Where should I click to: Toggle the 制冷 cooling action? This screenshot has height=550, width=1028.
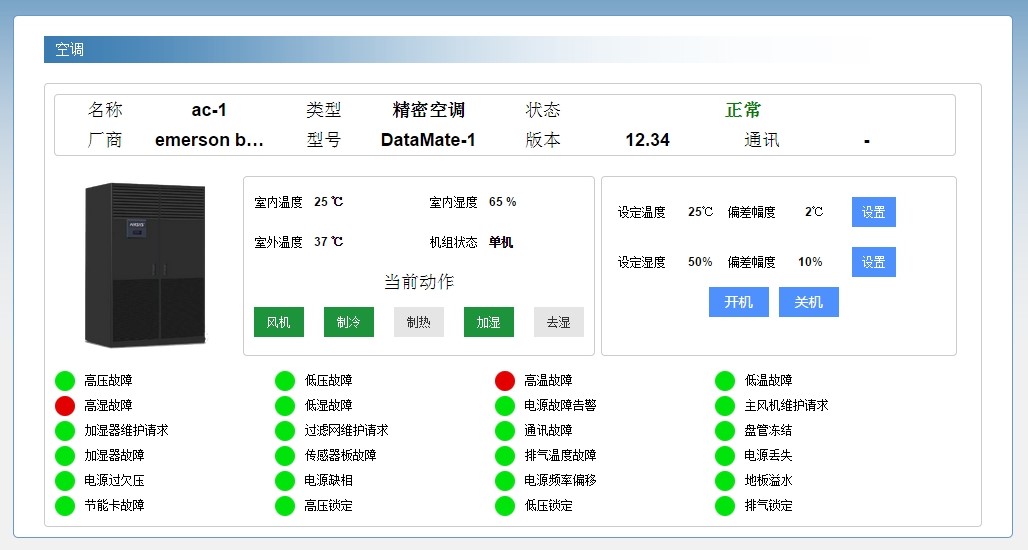point(349,322)
